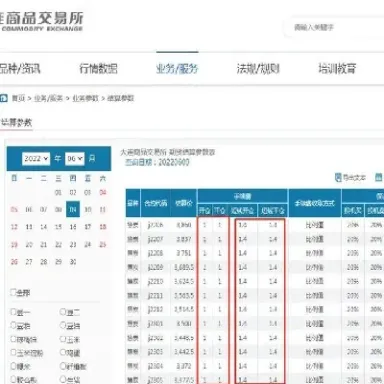Click 业务/服务 in breadcrumb trail
384x384 pixels.
pyautogui.click(x=48, y=98)
